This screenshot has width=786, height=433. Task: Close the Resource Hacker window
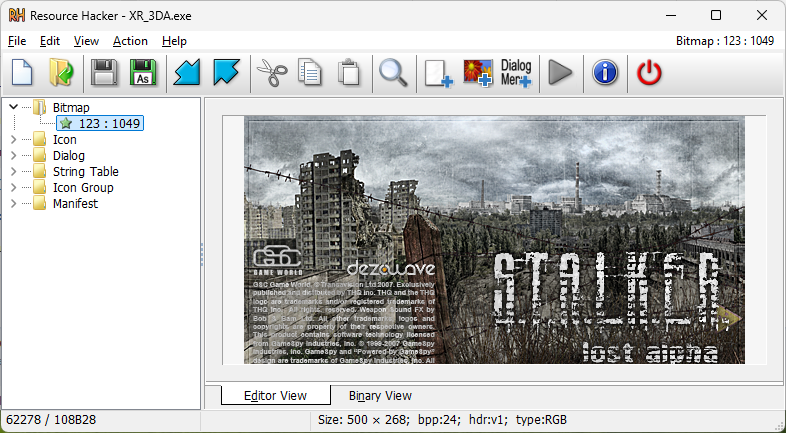pyautogui.click(x=762, y=16)
